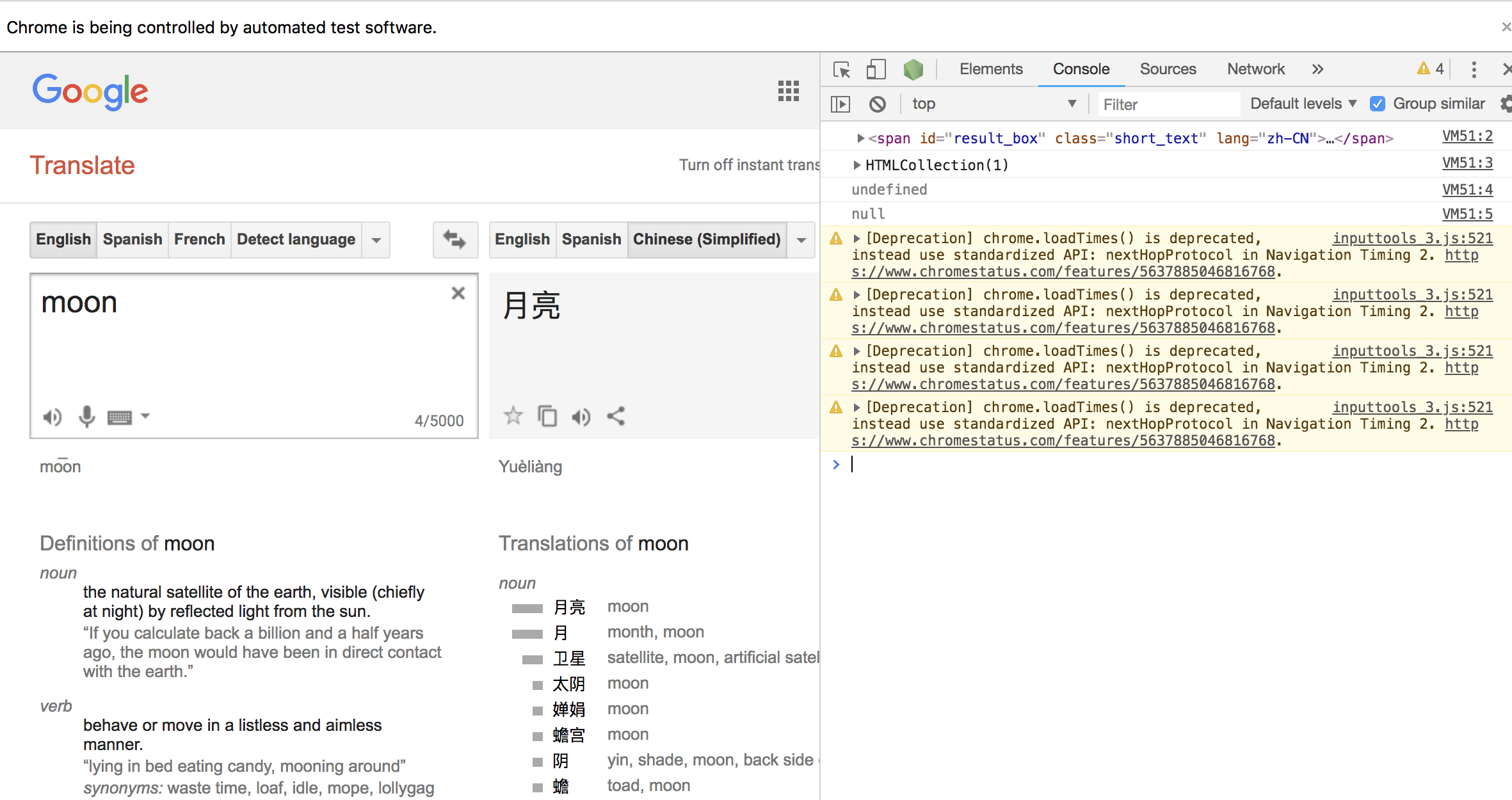Open the Google apps grid
The height and width of the screenshot is (800, 1512).
(x=788, y=92)
